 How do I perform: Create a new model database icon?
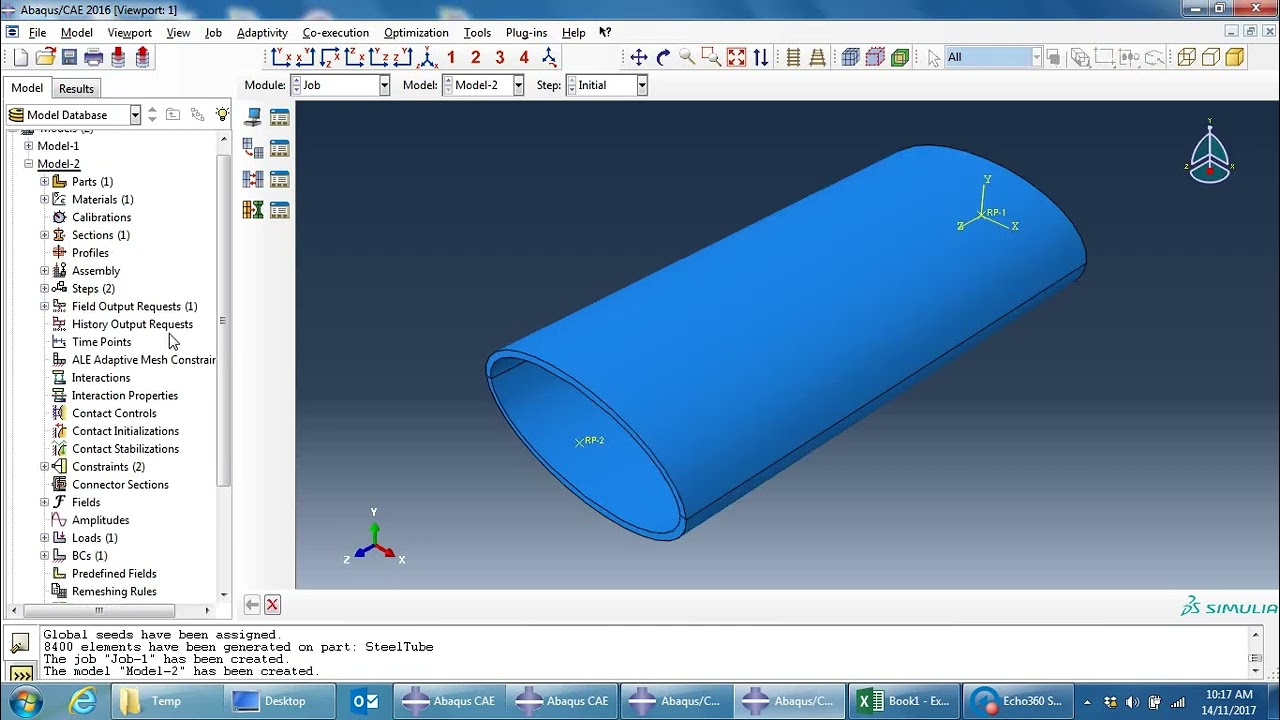pyautogui.click(x=21, y=58)
